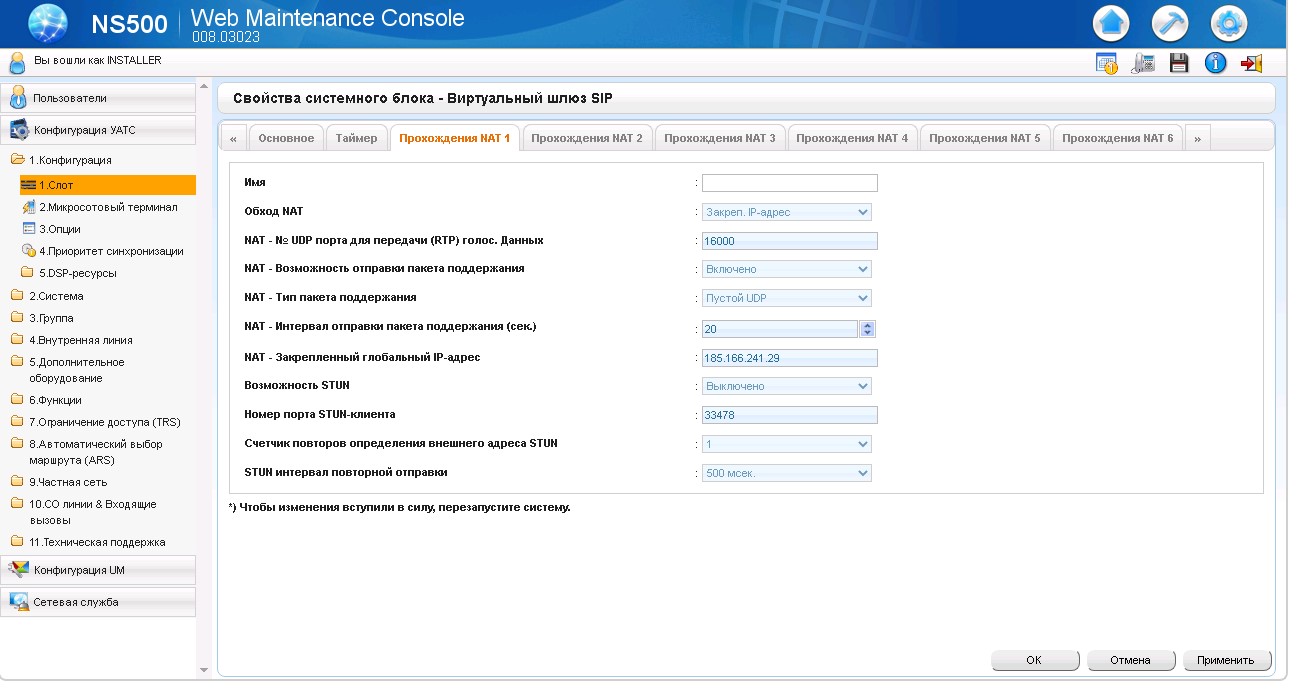Edit the global IP address field 185.166.241.29

pyautogui.click(x=789, y=358)
